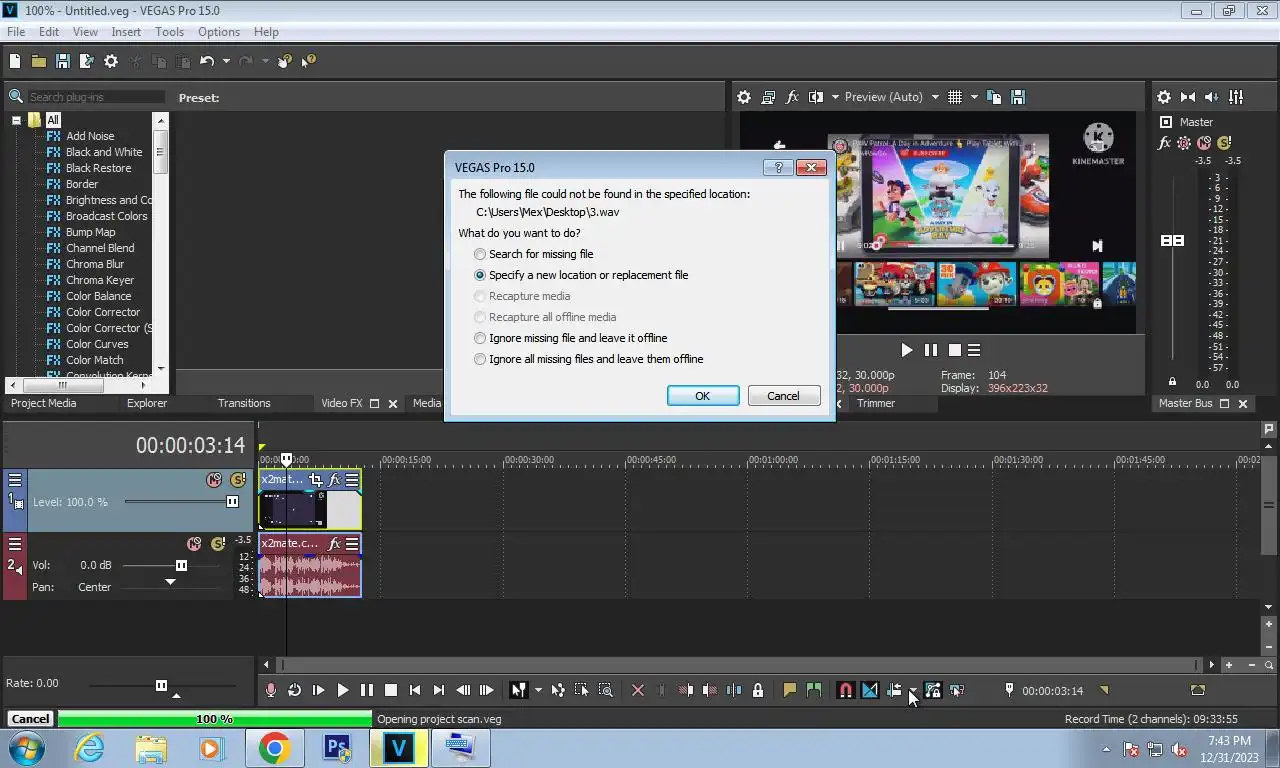Open split screen view dropdown arrow
1280x768 pixels.
pos(835,97)
